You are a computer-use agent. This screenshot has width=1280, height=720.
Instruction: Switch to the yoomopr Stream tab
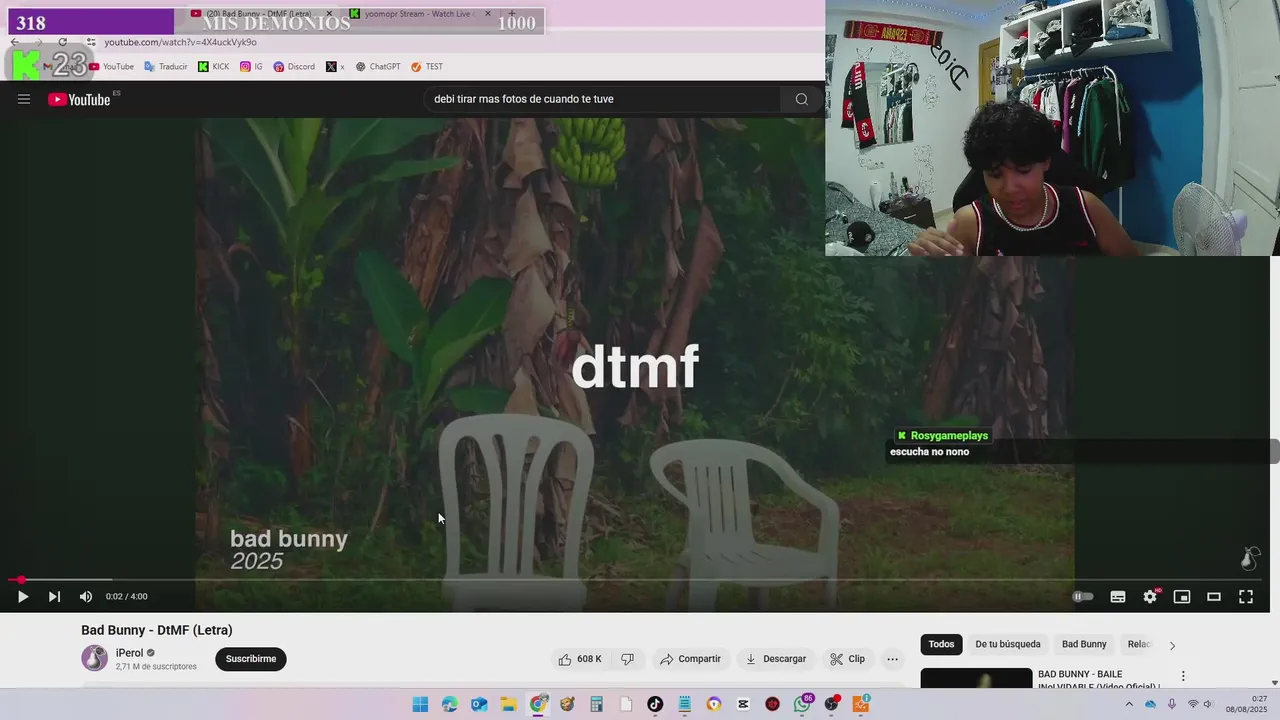pyautogui.click(x=420, y=14)
